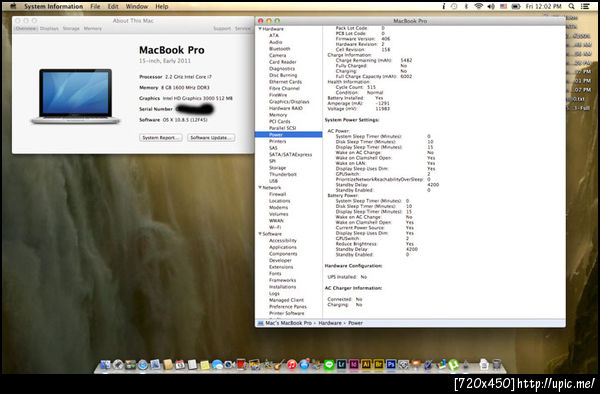Open the green uTorrent icon in Dock
This screenshot has height=394, width=600.
[x=453, y=365]
